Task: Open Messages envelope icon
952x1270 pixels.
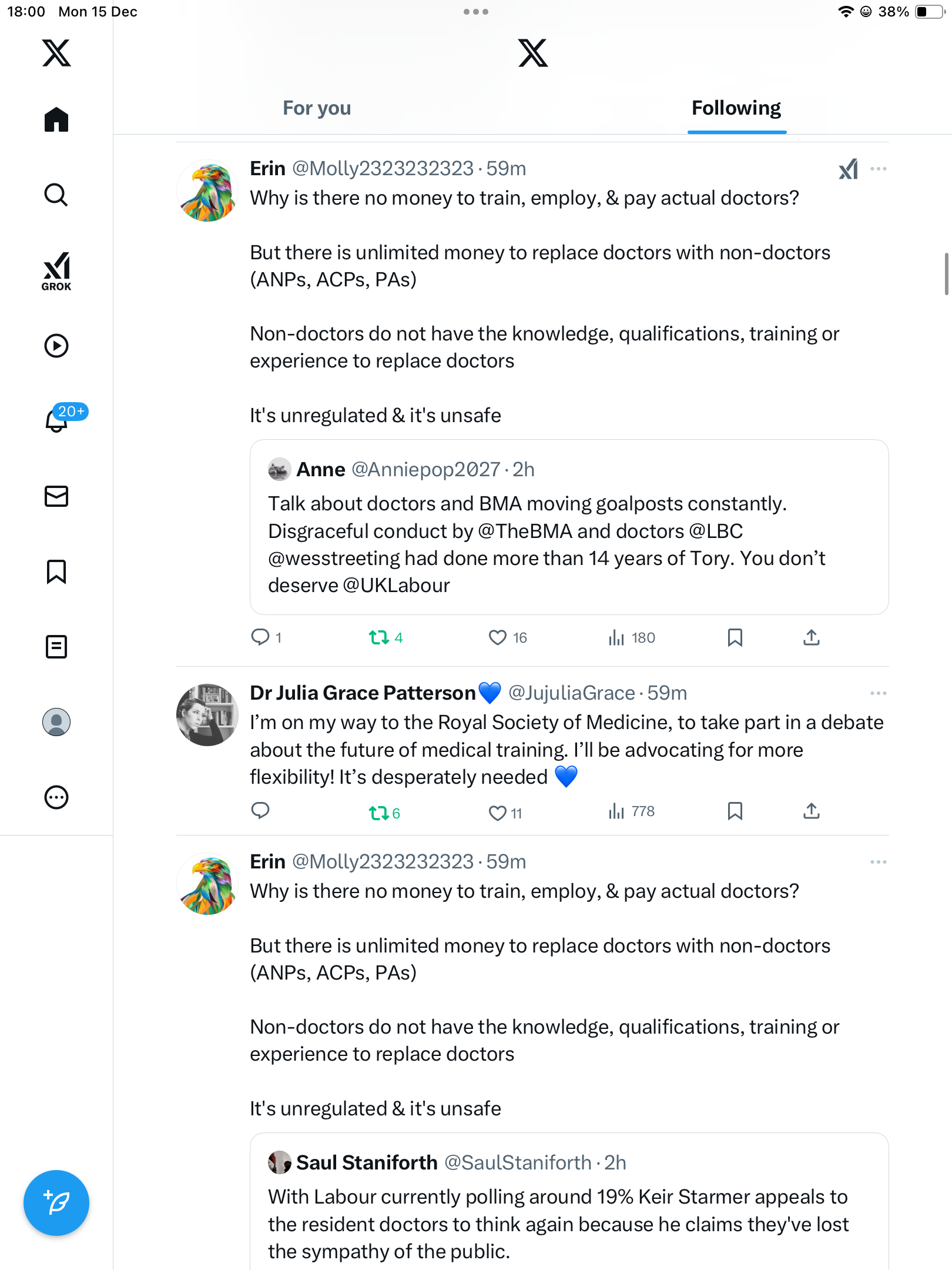Action: coord(56,496)
